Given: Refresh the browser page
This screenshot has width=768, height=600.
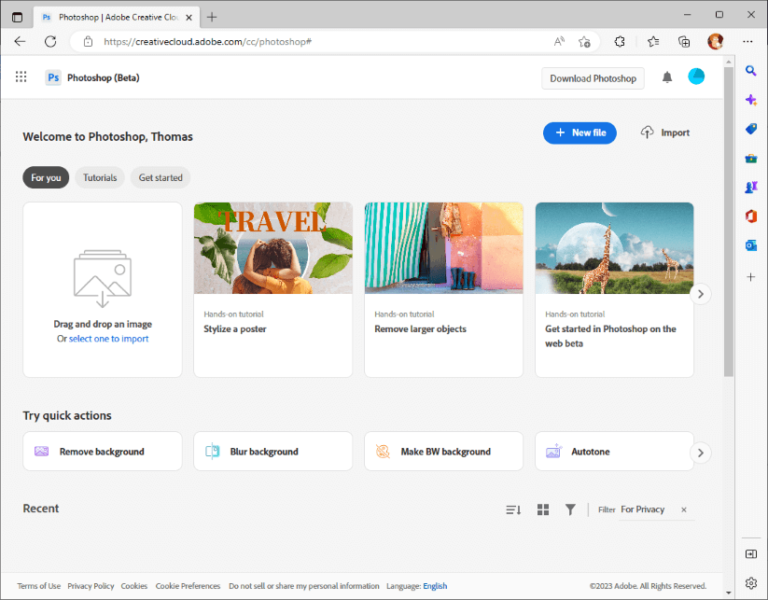Looking at the screenshot, I should pos(50,41).
